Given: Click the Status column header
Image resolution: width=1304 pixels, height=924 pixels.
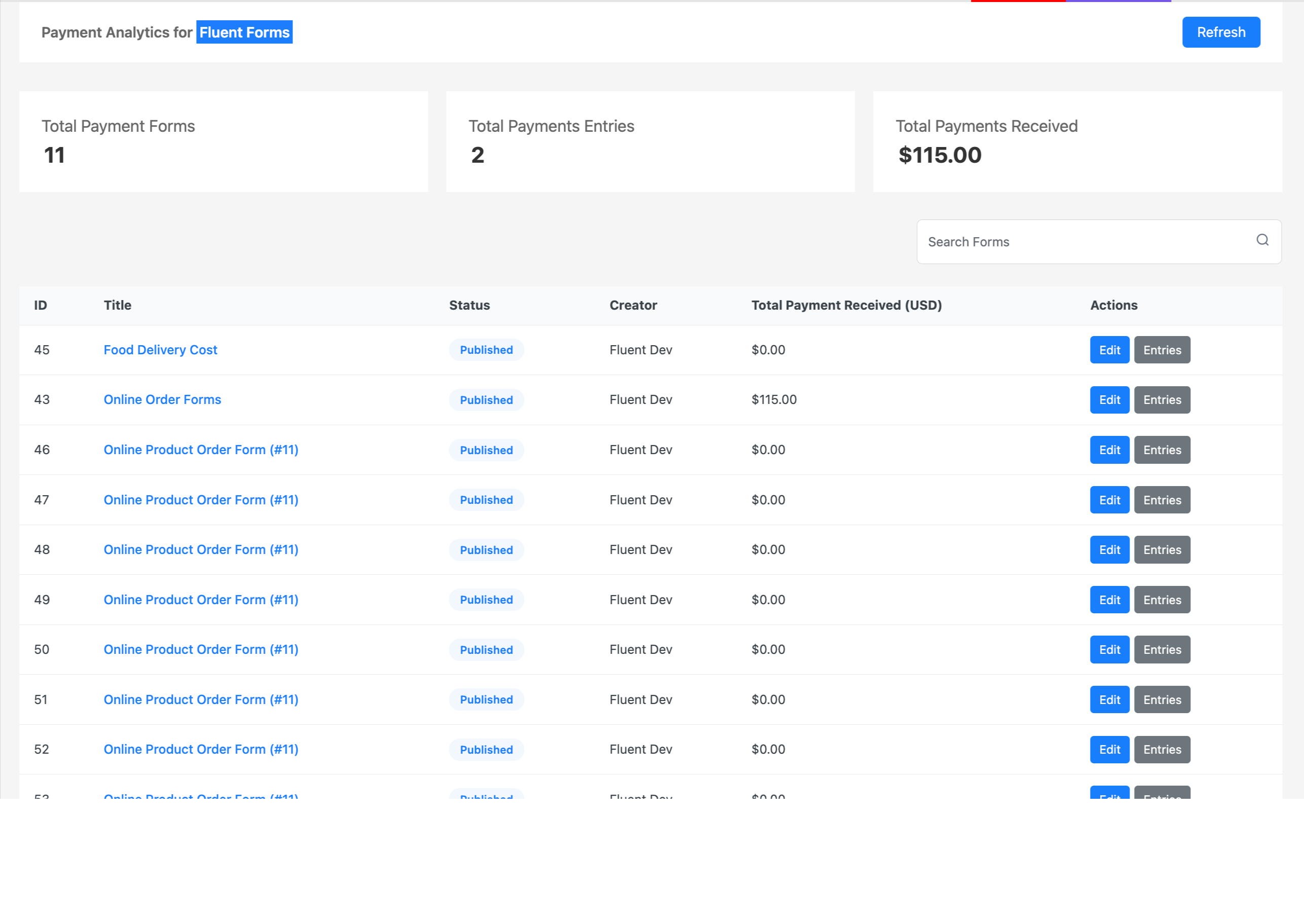Looking at the screenshot, I should [469, 305].
